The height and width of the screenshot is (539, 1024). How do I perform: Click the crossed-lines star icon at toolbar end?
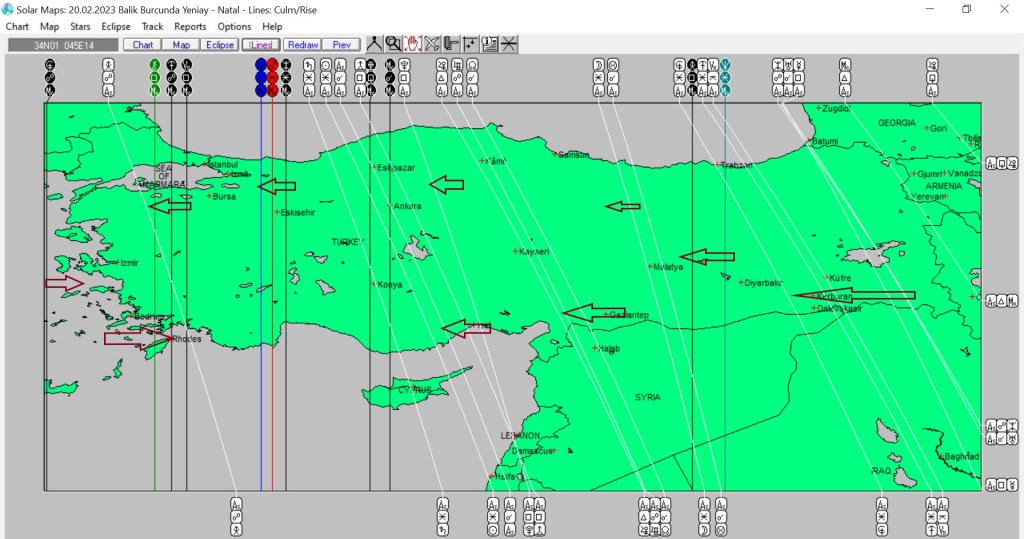click(509, 44)
